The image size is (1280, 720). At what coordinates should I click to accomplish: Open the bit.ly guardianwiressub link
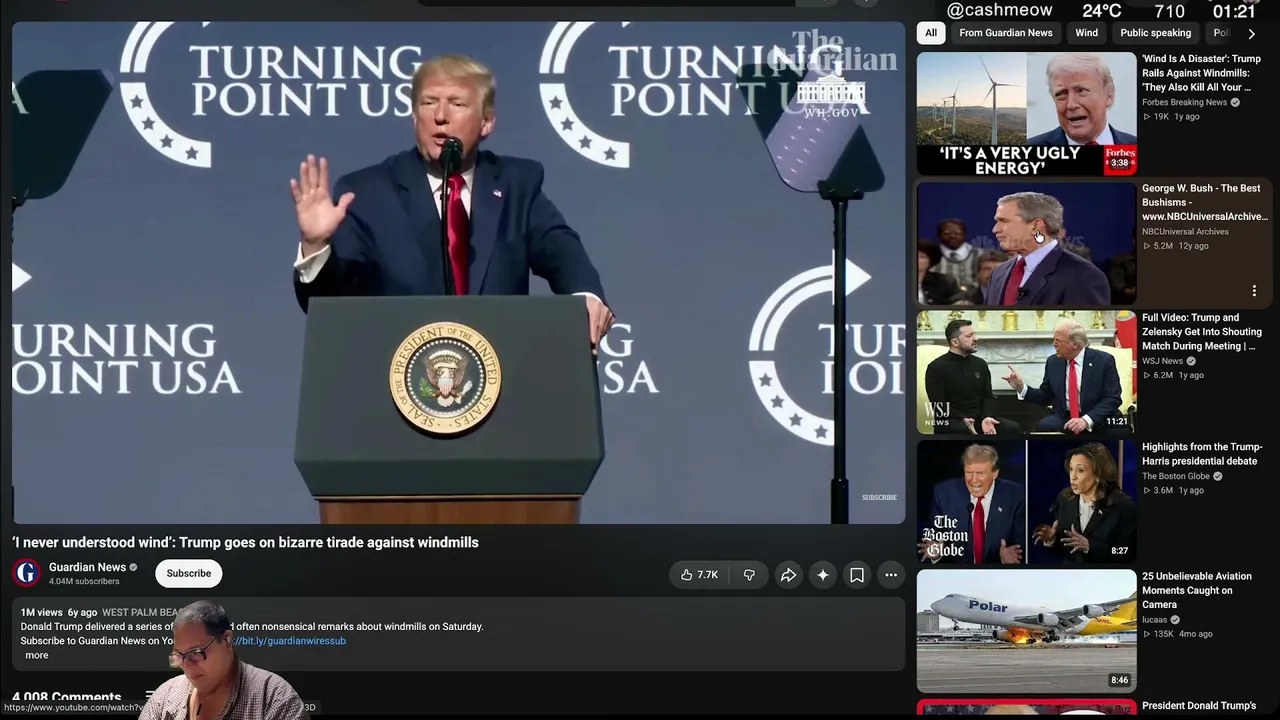290,641
